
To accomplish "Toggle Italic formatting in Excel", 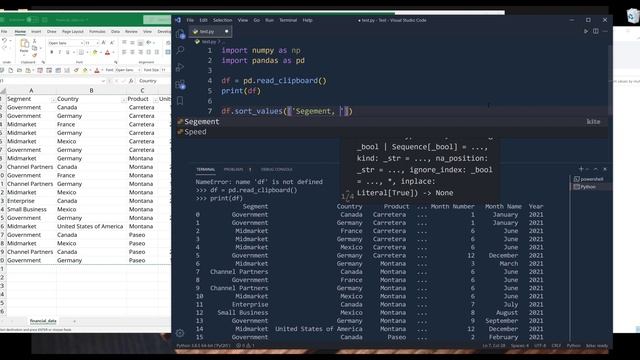I will pyautogui.click(x=60, y=52).
